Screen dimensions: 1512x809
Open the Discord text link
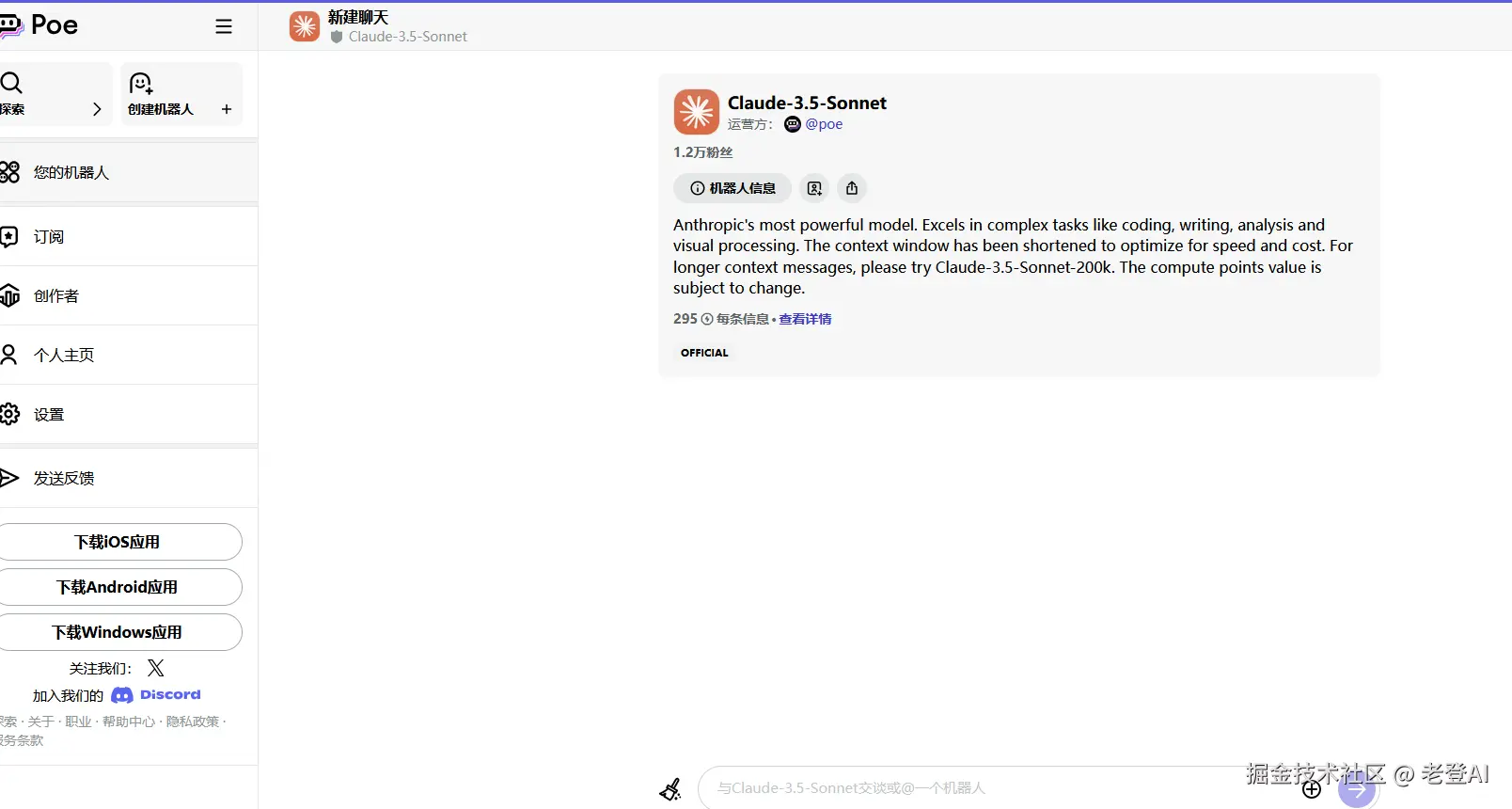170,694
